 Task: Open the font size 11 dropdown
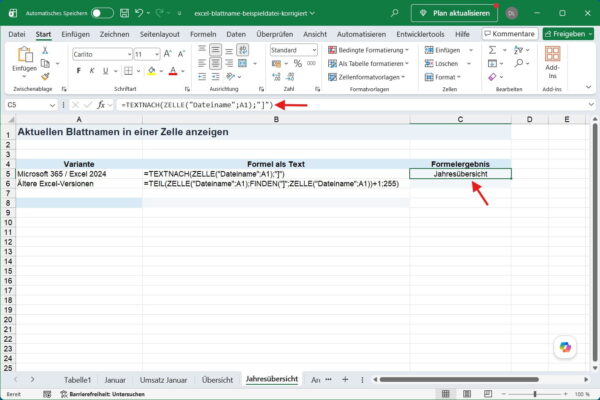[x=157, y=54]
